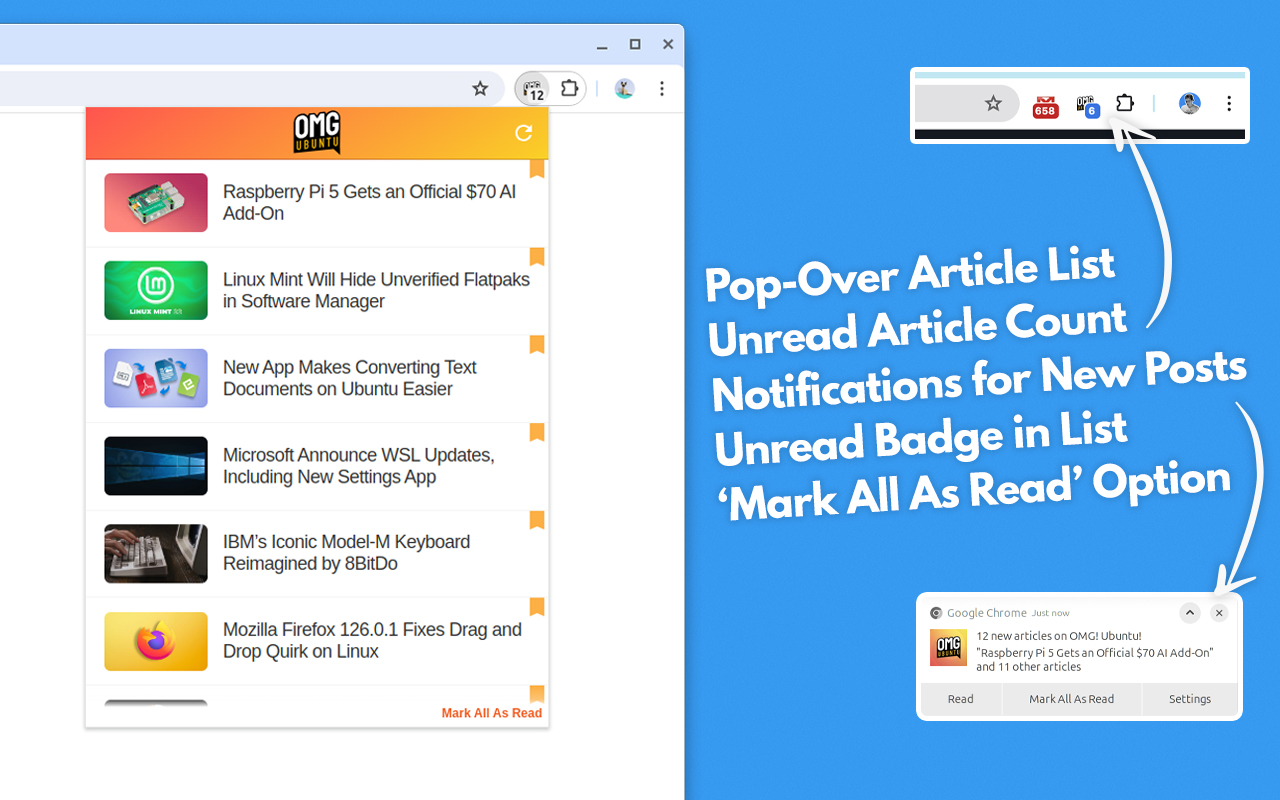This screenshot has width=1280, height=800.
Task: Click star icon in the small toolbar preview
Action: pos(993,103)
